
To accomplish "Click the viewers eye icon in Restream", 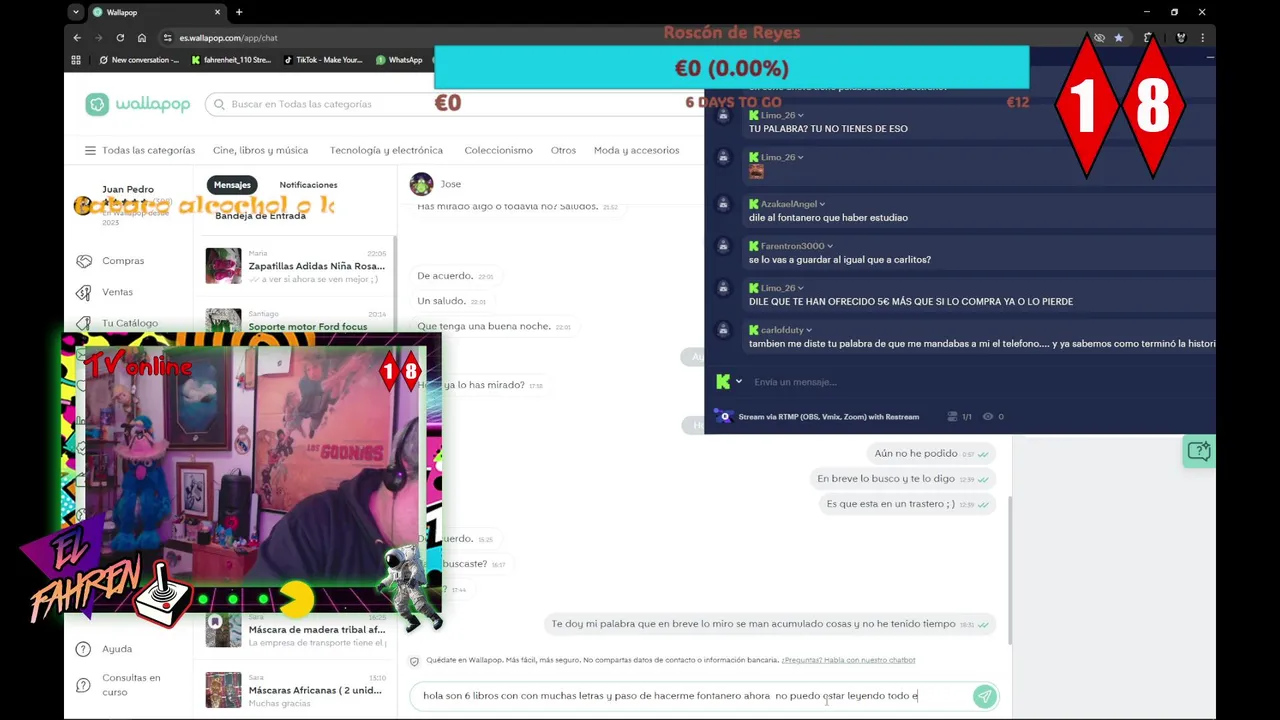I will tap(988, 417).
